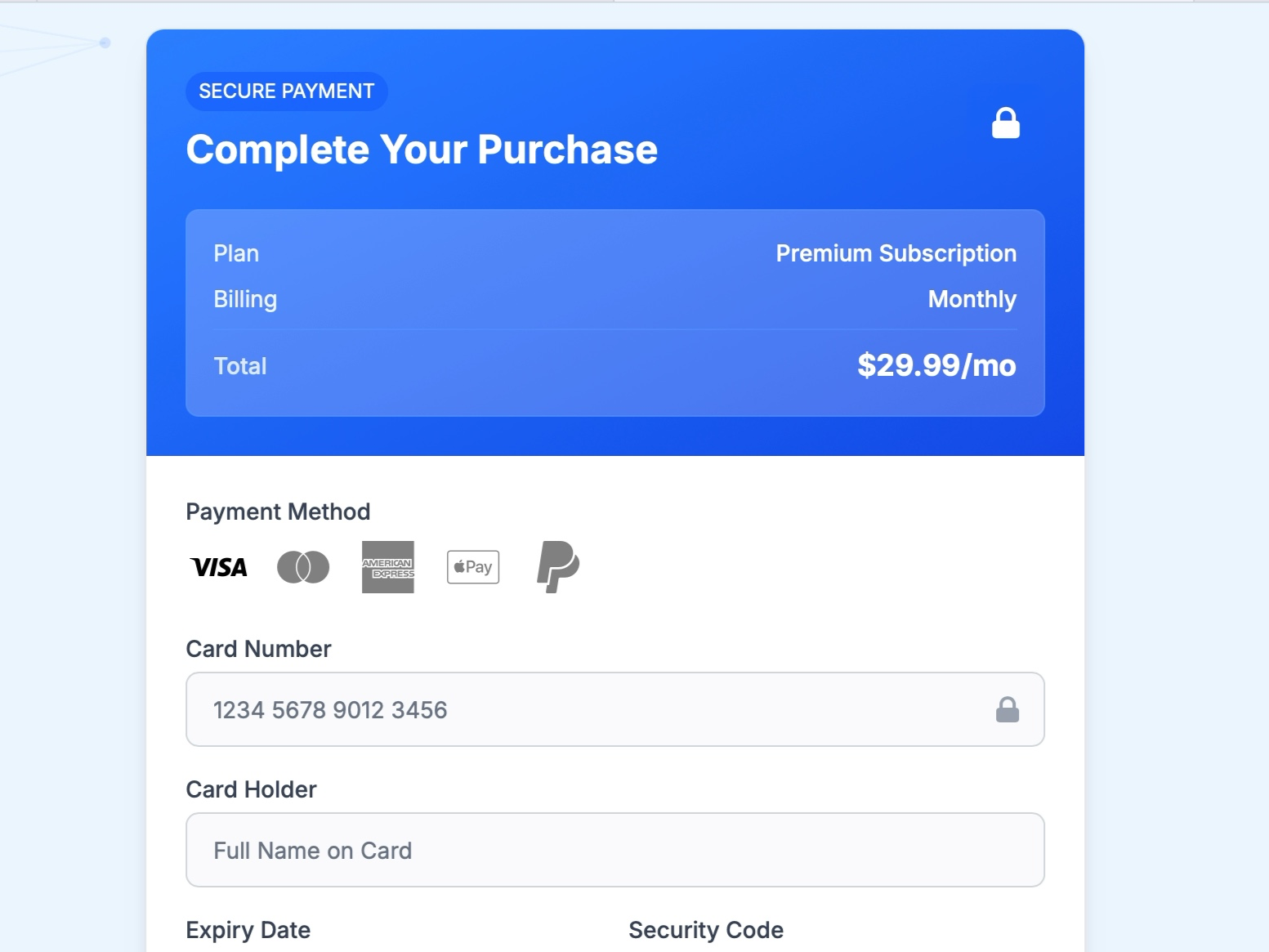Click the padlock inside the card number field
The image size is (1269, 952).
(x=1008, y=709)
